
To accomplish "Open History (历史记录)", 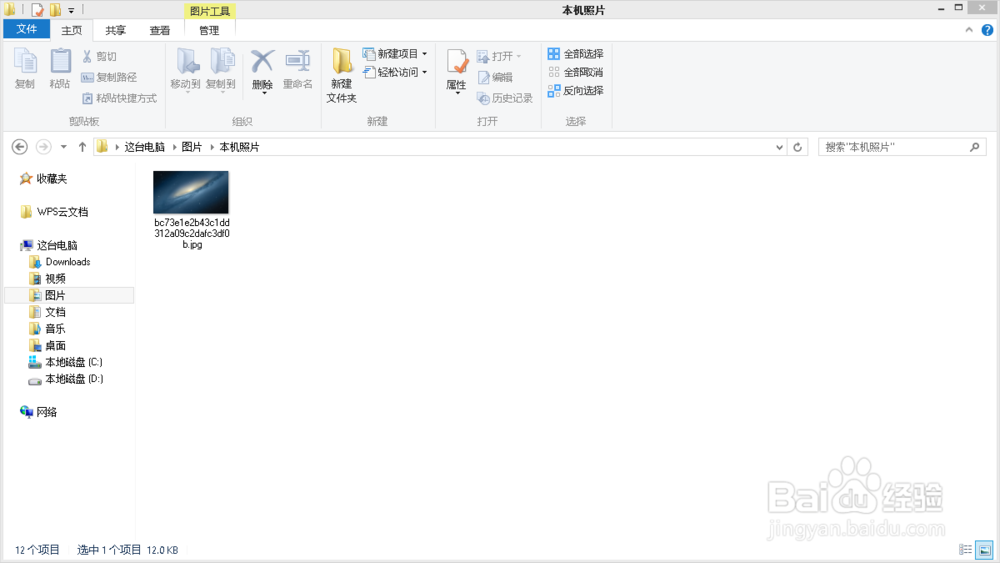I will [504, 98].
